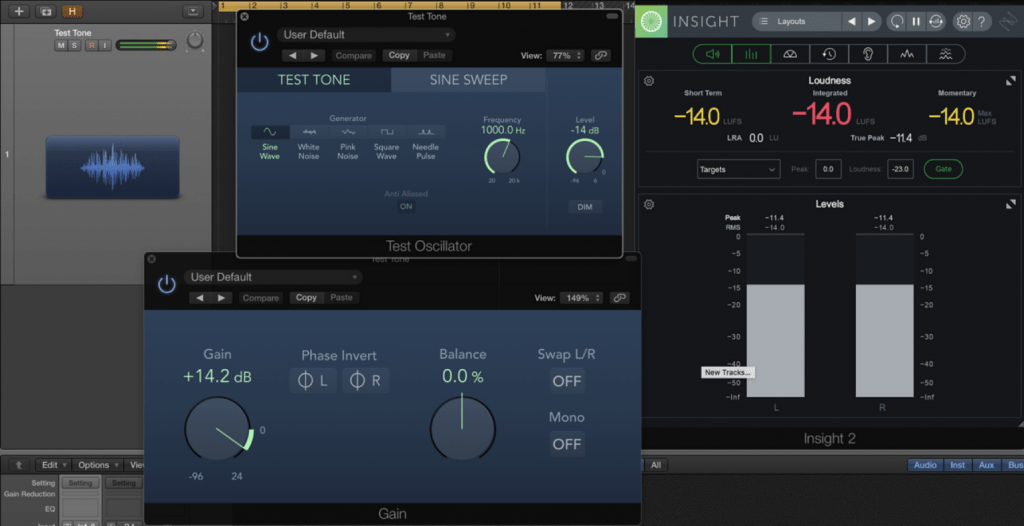The width and height of the screenshot is (1024, 526).
Task: Click the intelligibility ear icon in Insight
Action: (x=867, y=55)
